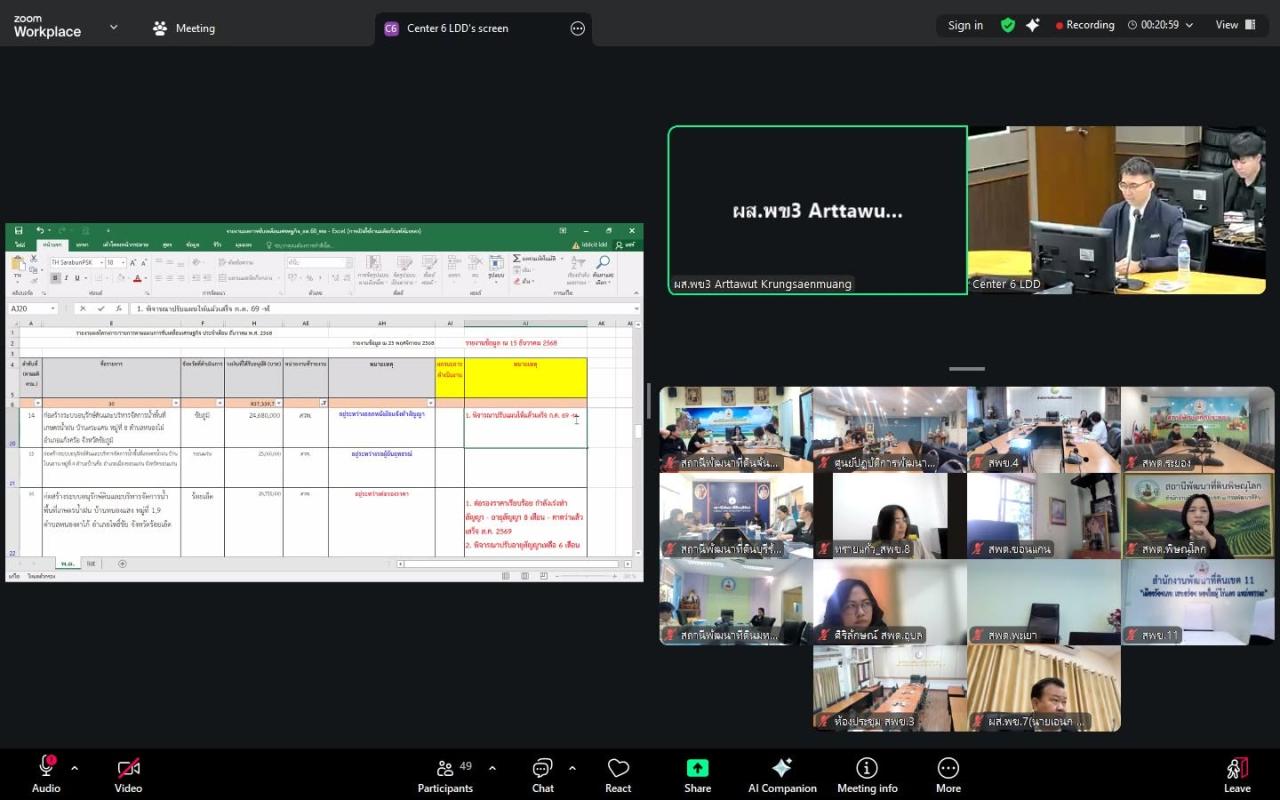Show Meeting info details
This screenshot has width=1280, height=800.
pos(867,775)
